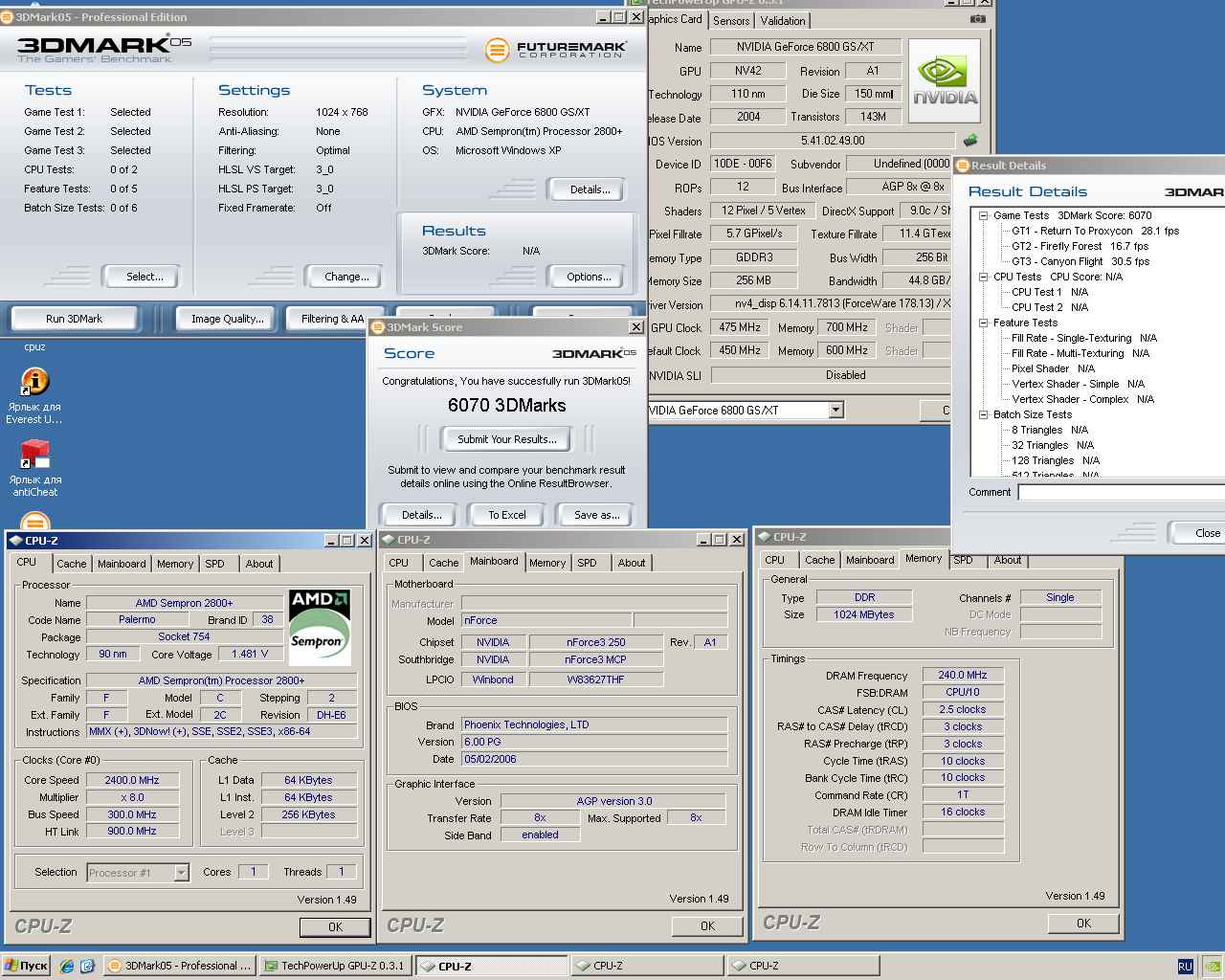1225x980 pixels.
Task: Click the title icon of the Motherboard CPU-Z window
Action: (x=388, y=540)
